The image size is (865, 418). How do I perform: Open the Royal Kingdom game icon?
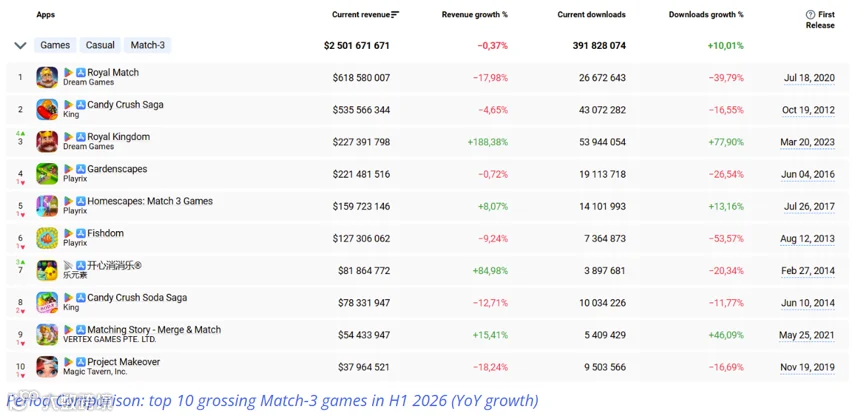[47, 142]
